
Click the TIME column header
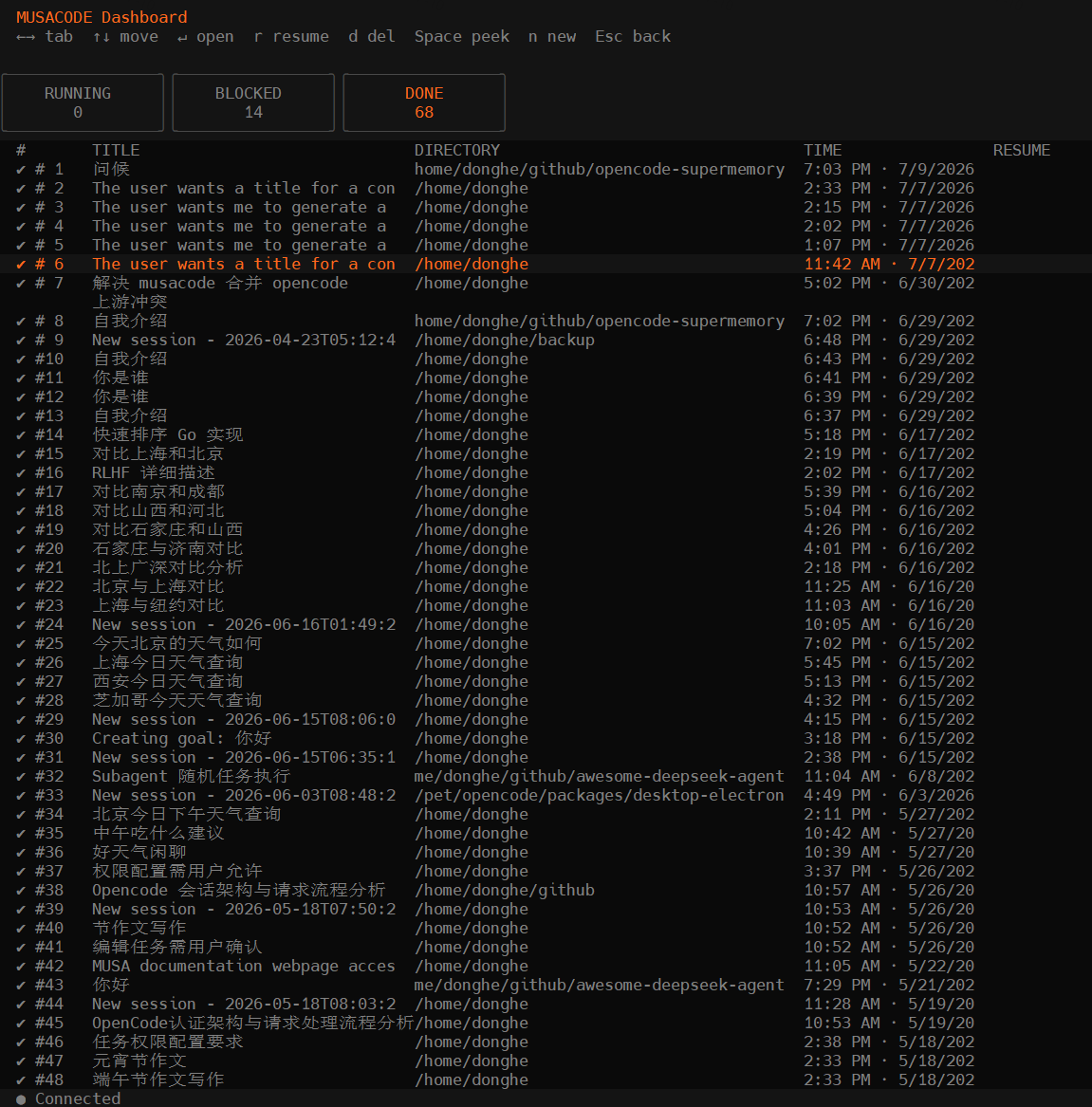(823, 151)
